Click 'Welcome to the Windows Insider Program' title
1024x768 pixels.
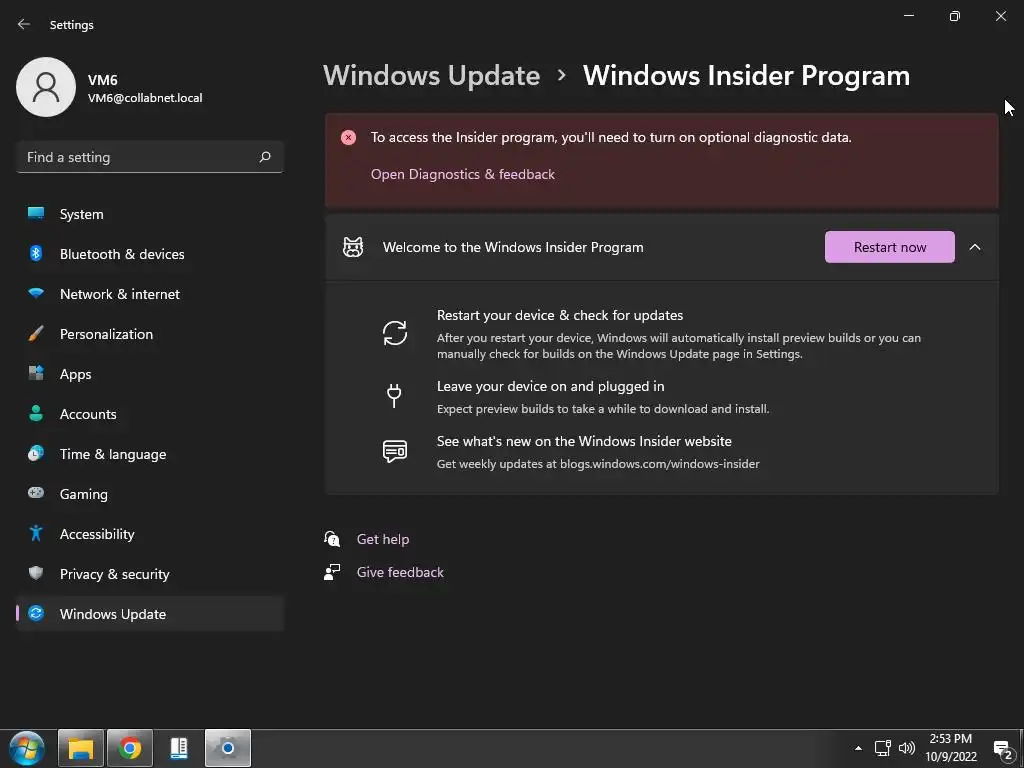click(513, 247)
